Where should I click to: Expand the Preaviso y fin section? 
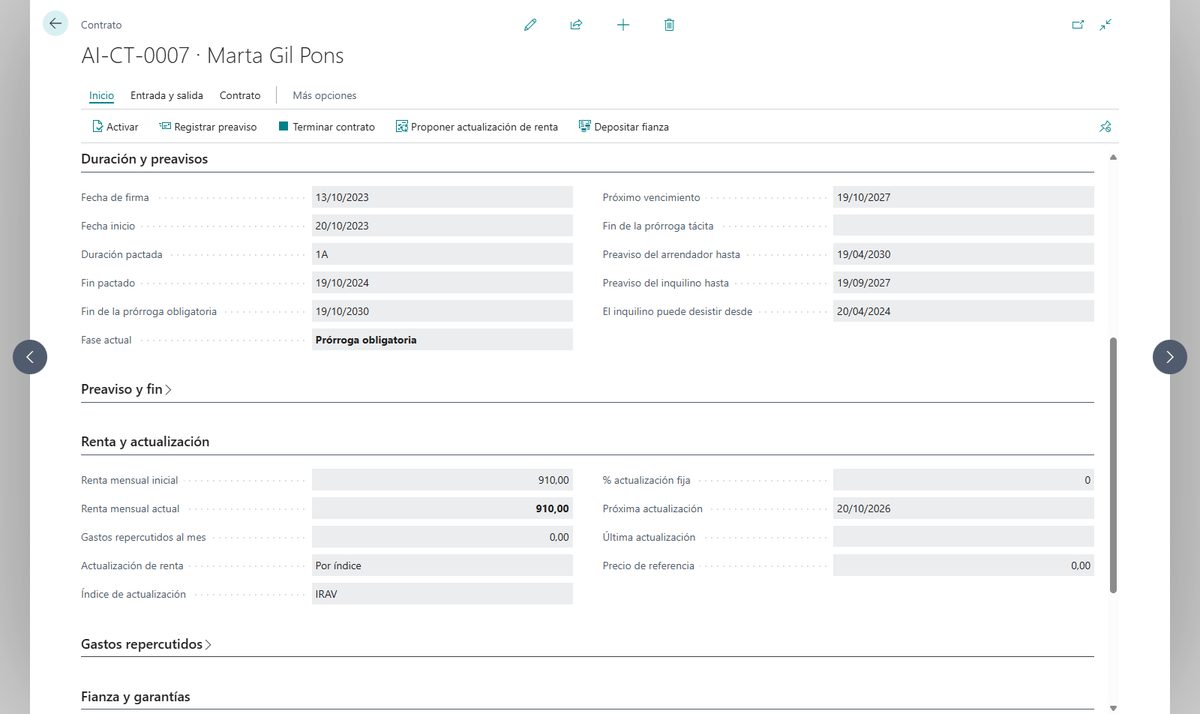(126, 389)
